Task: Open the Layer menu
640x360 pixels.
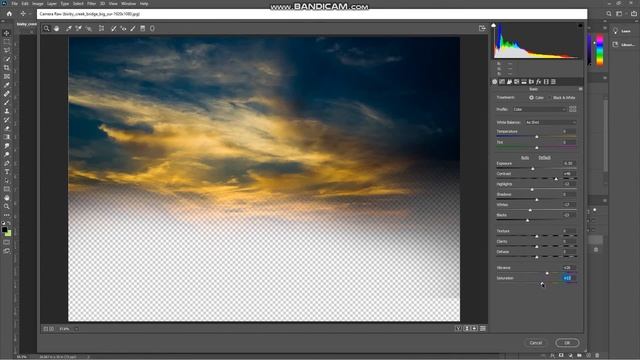Action: [x=52, y=4]
